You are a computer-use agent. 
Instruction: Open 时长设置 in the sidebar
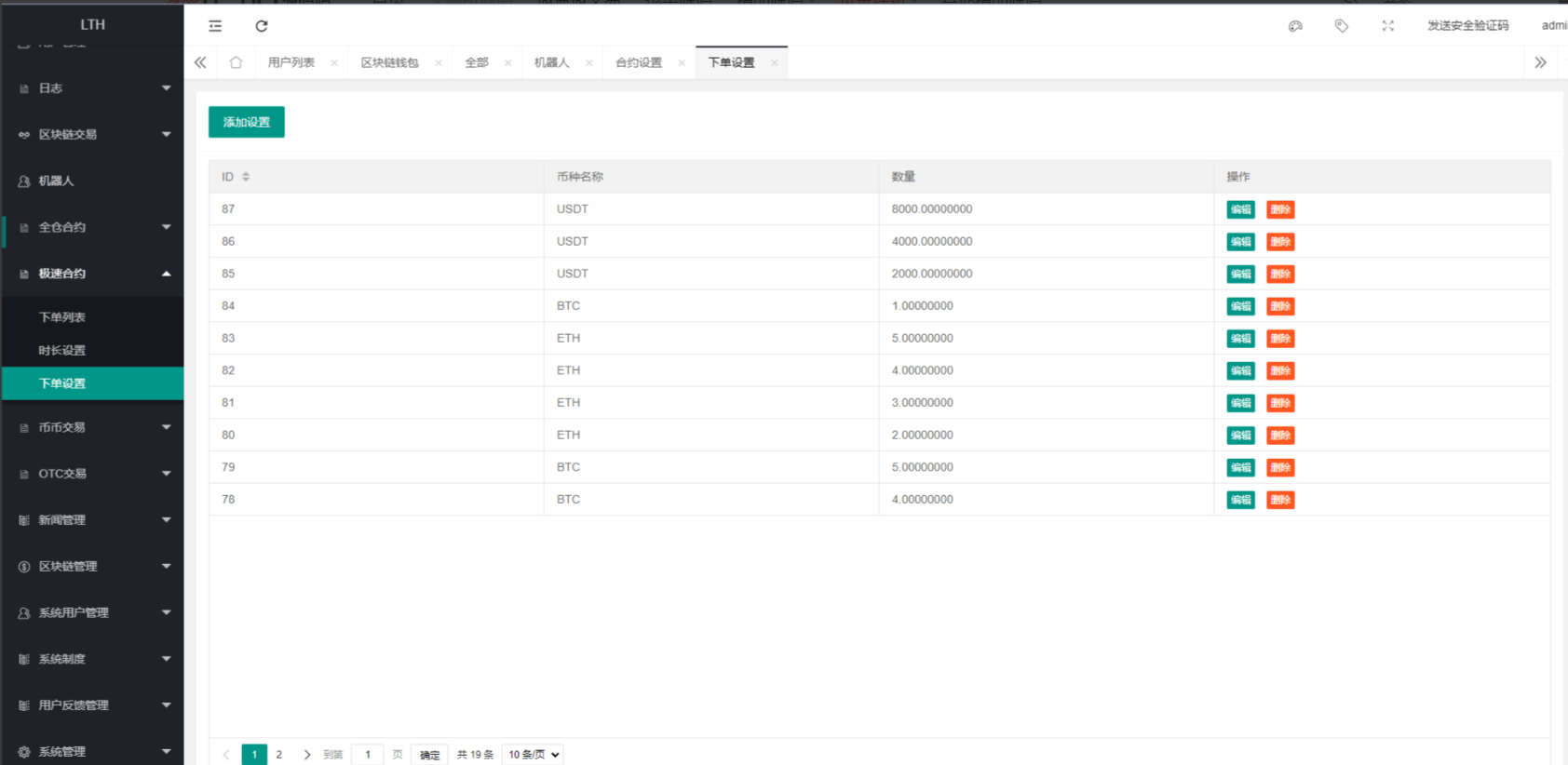tap(62, 350)
